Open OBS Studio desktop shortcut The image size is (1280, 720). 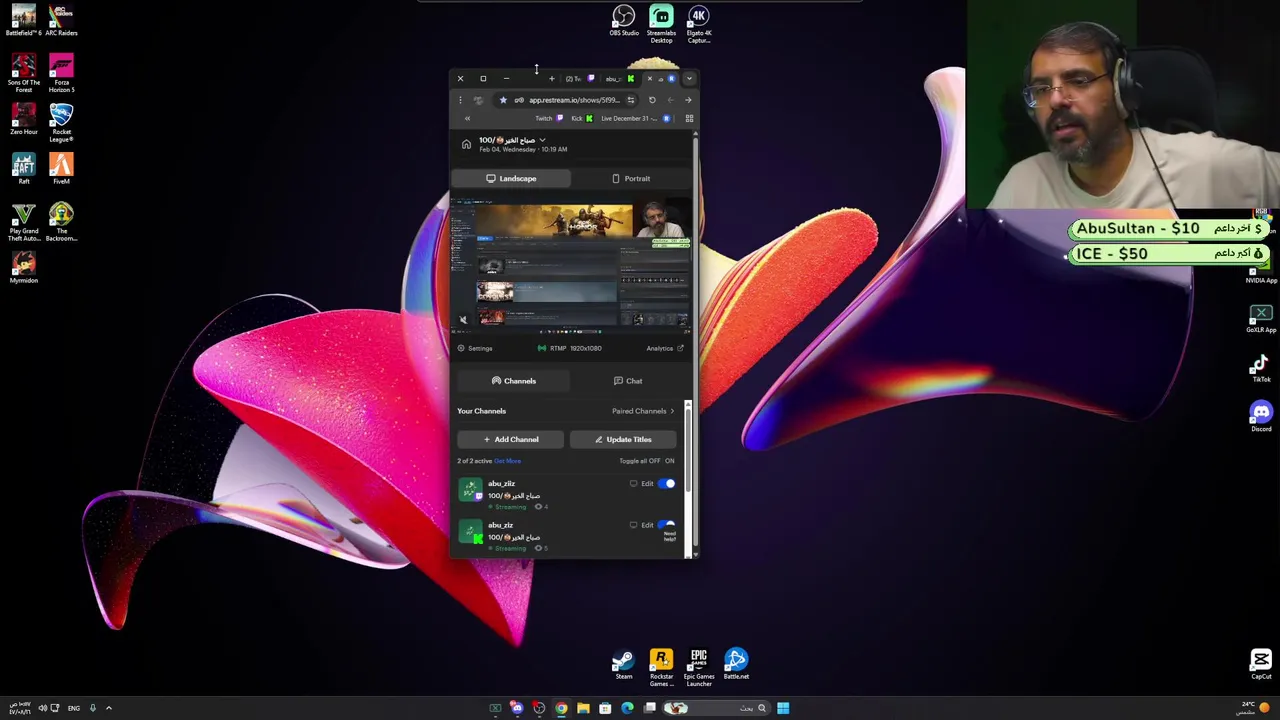point(623,21)
